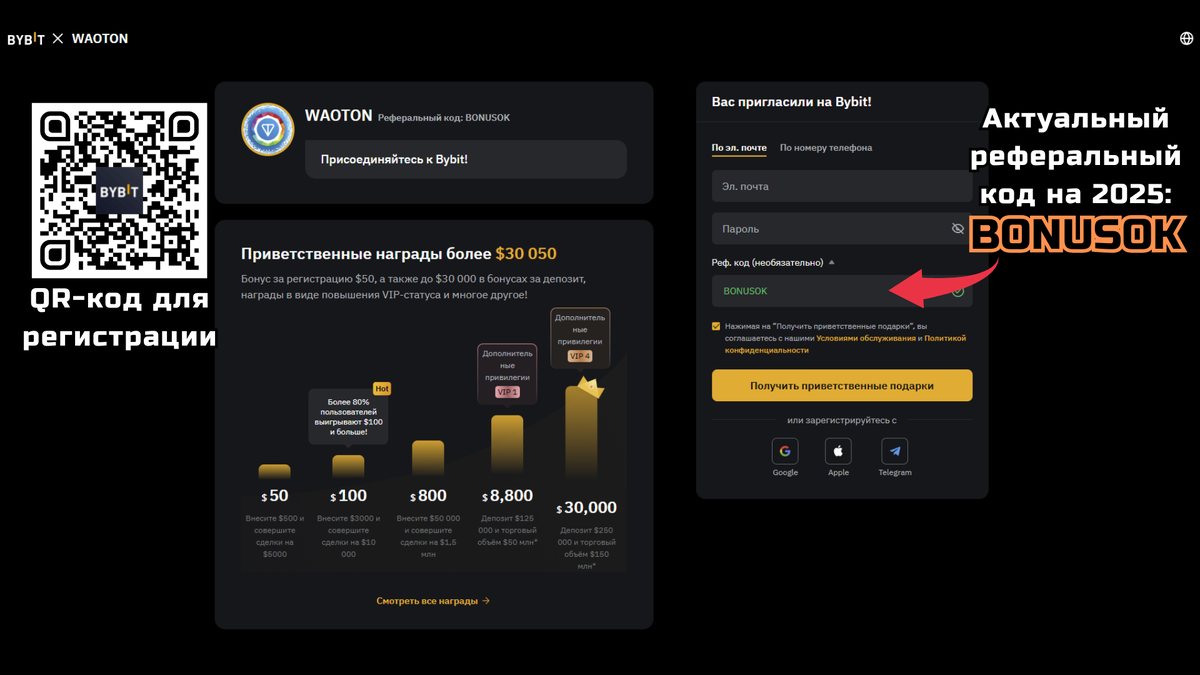This screenshot has width=1200, height=675.
Task: Switch to the "По номеру телефона" tab
Action: point(826,148)
